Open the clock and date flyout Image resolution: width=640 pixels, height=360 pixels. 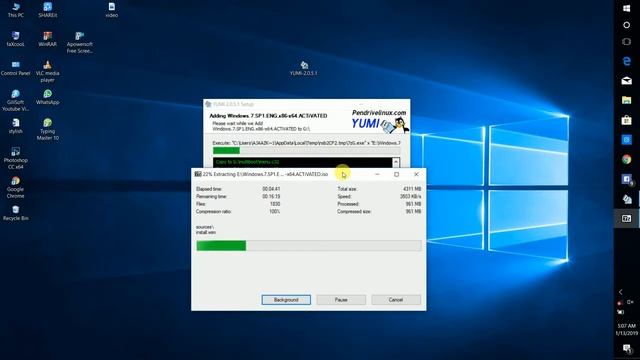pos(627,329)
